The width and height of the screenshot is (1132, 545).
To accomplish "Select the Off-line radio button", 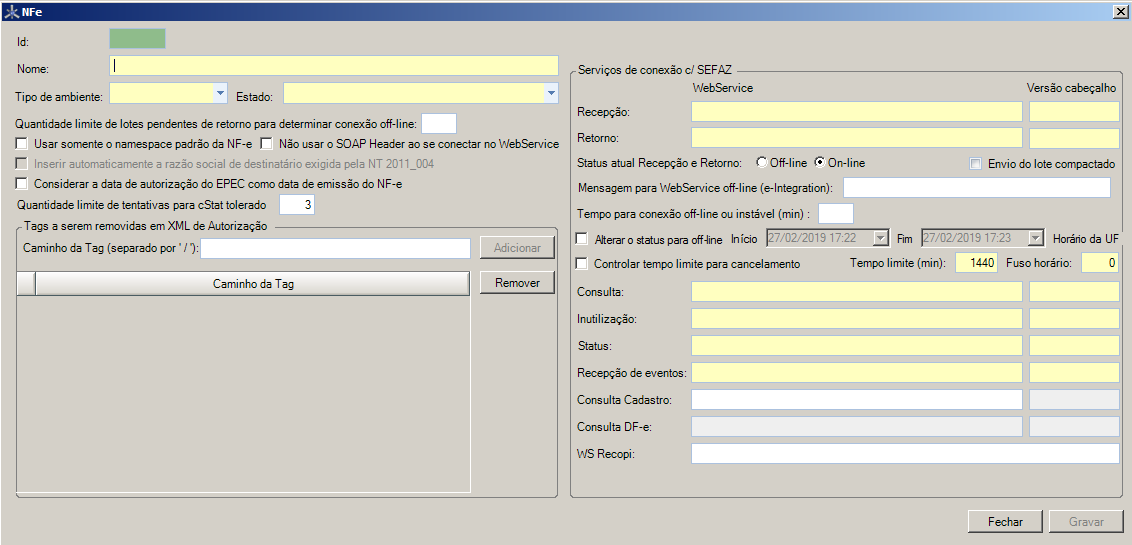I will [x=762, y=163].
